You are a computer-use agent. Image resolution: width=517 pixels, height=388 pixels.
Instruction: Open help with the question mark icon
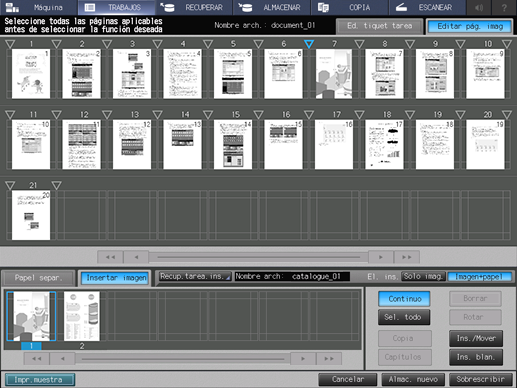click(x=504, y=7)
